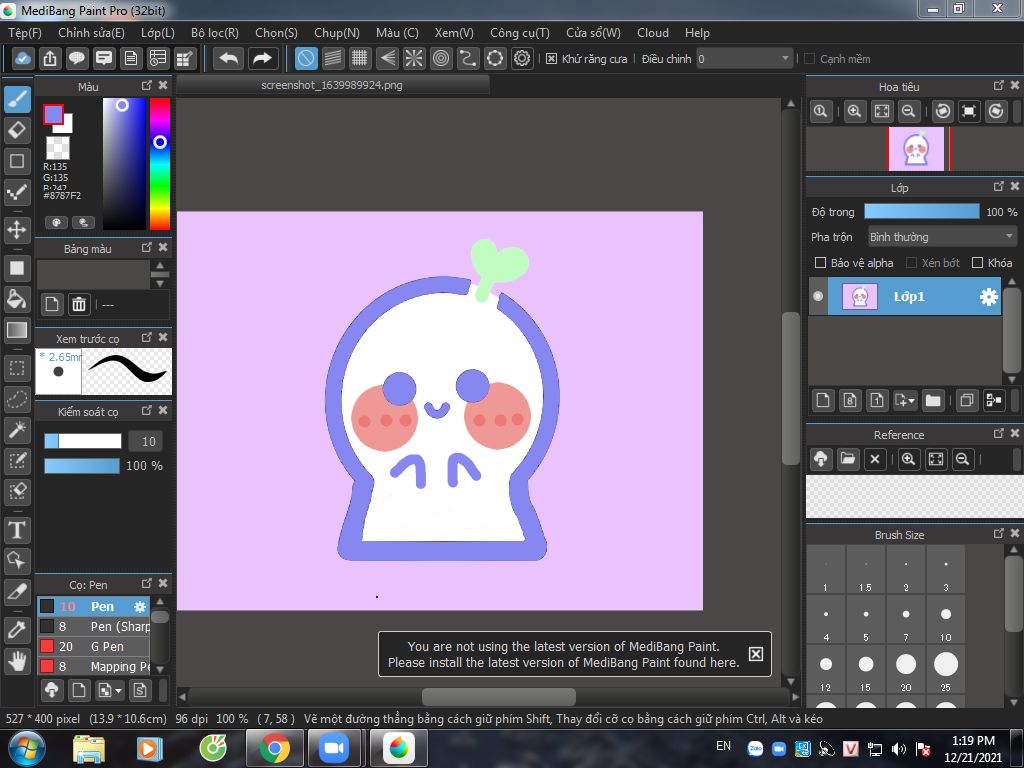Enable the Bảo vệ alpha checkbox

(820, 263)
